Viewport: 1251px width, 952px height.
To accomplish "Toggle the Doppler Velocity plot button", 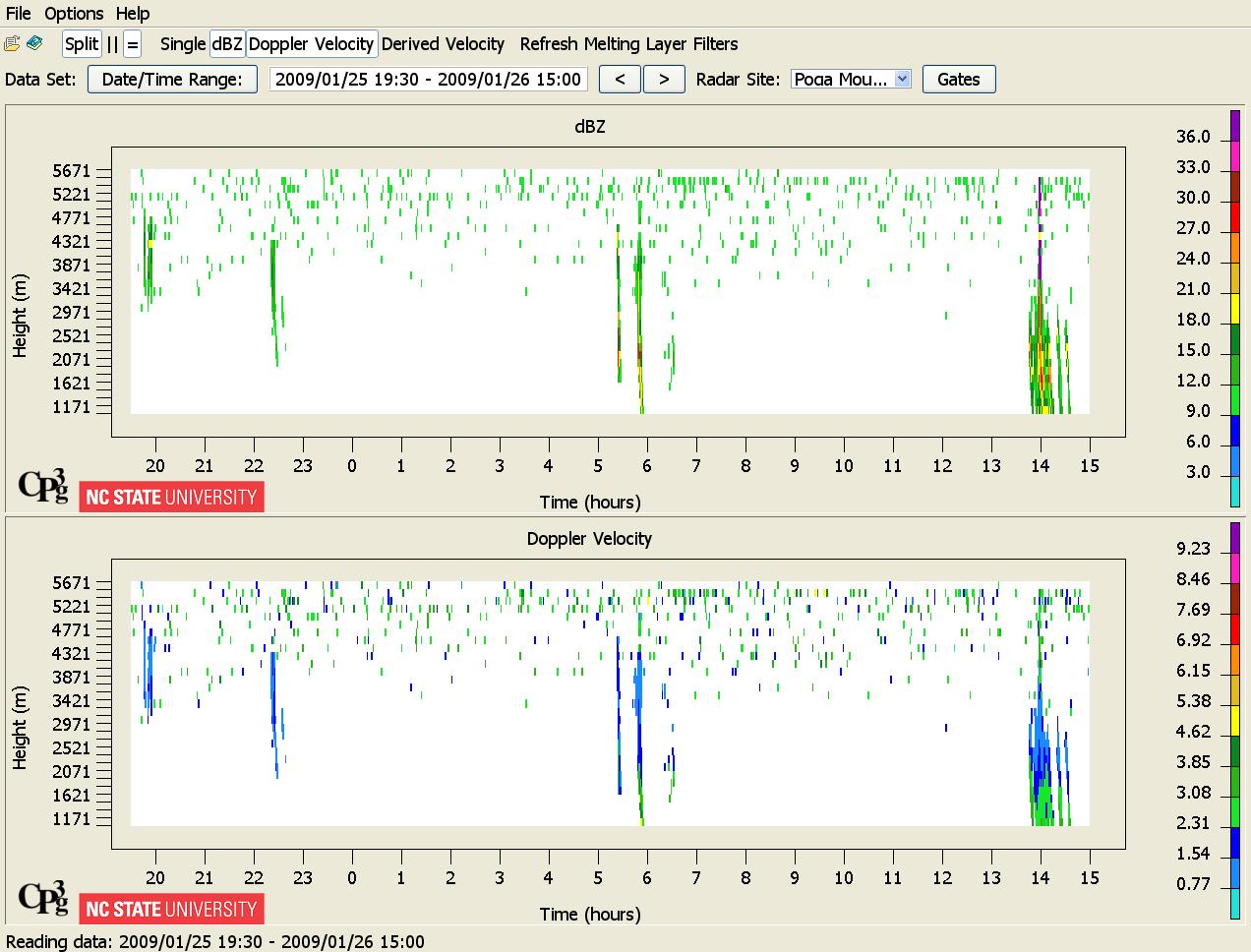I will 311,44.
